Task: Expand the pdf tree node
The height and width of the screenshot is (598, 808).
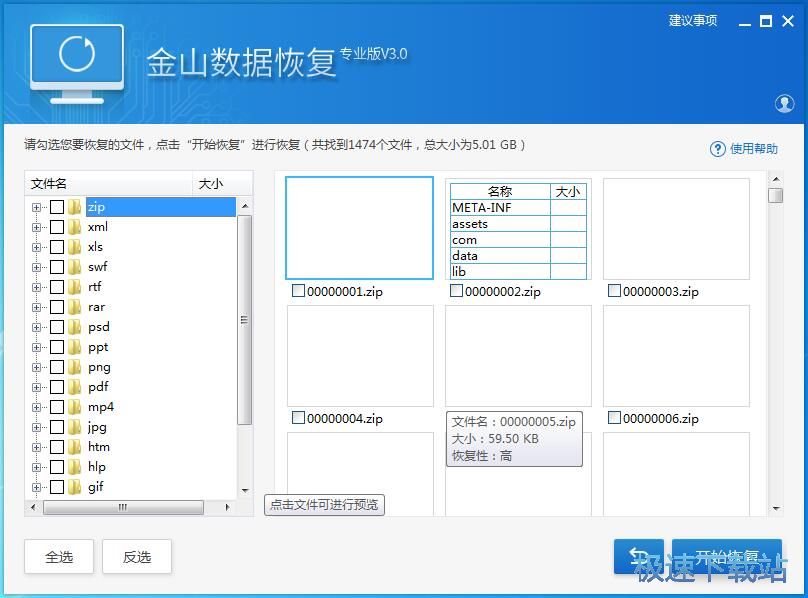Action: pos(36,387)
